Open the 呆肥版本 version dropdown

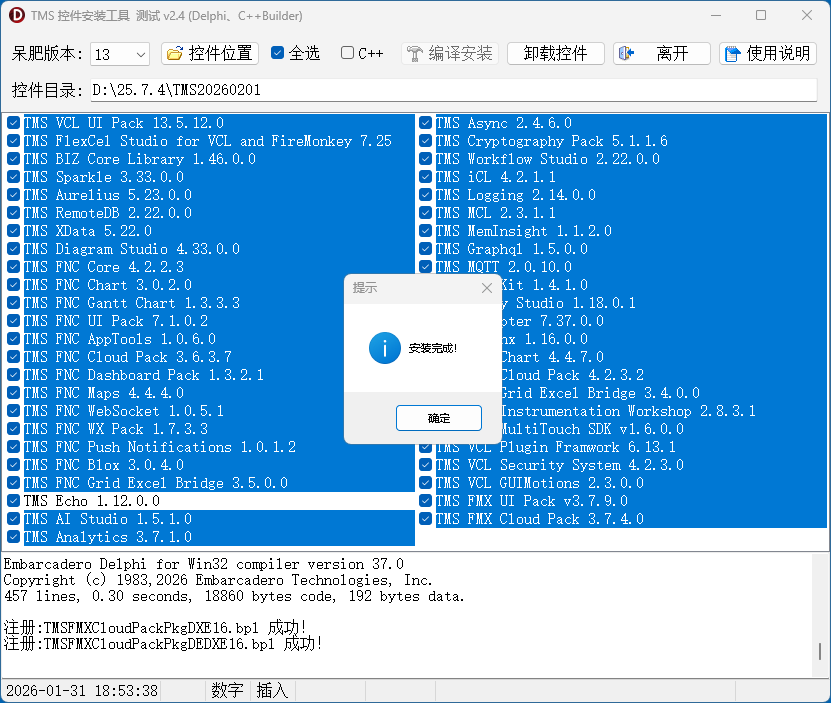[119, 54]
